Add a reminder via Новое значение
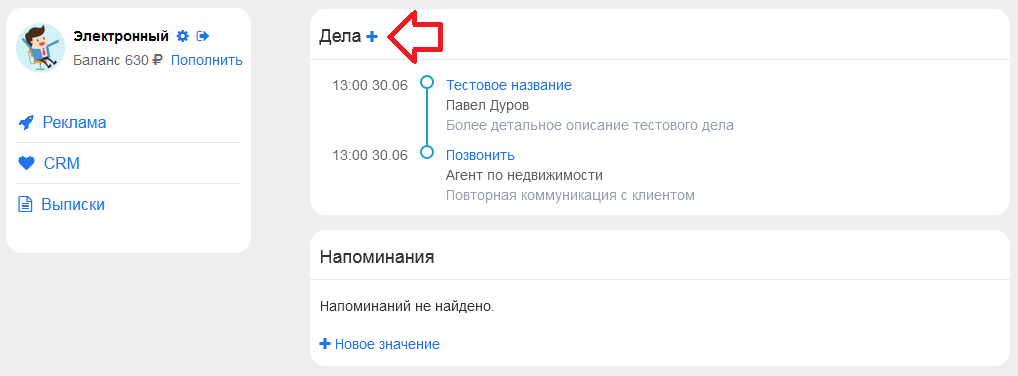The height and width of the screenshot is (376, 1018). tap(387, 344)
